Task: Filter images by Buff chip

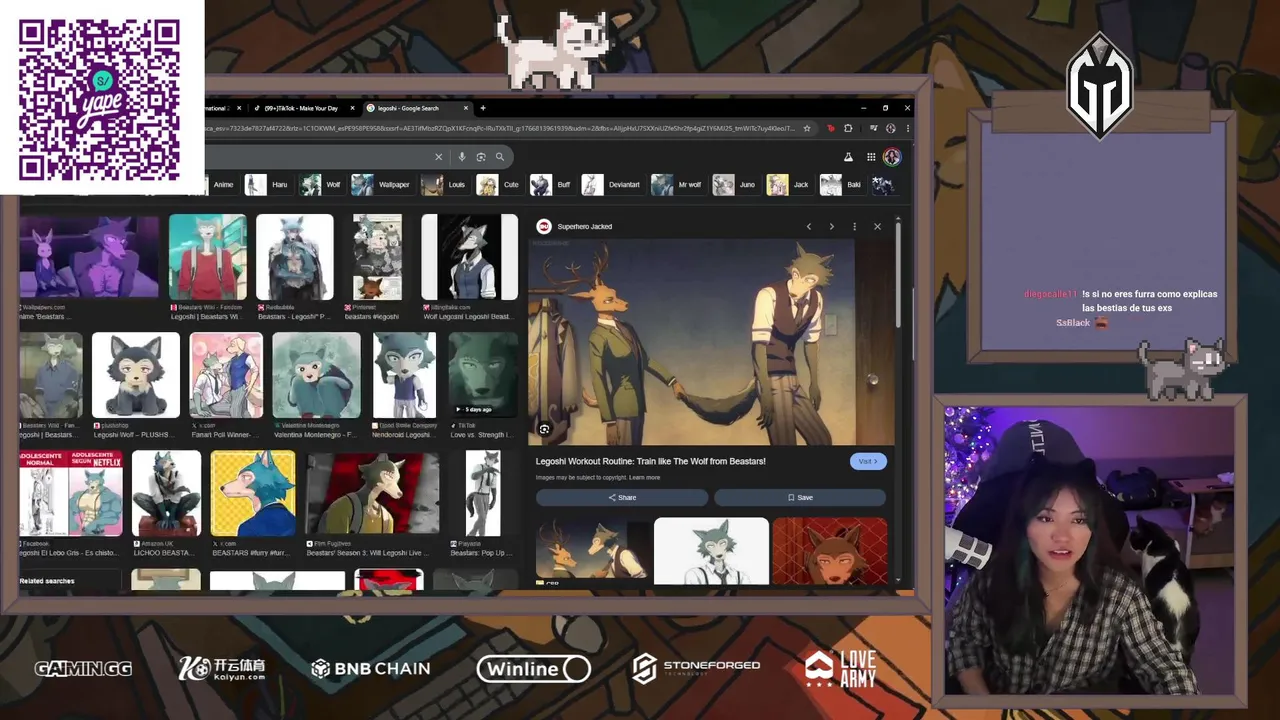Action: click(551, 185)
